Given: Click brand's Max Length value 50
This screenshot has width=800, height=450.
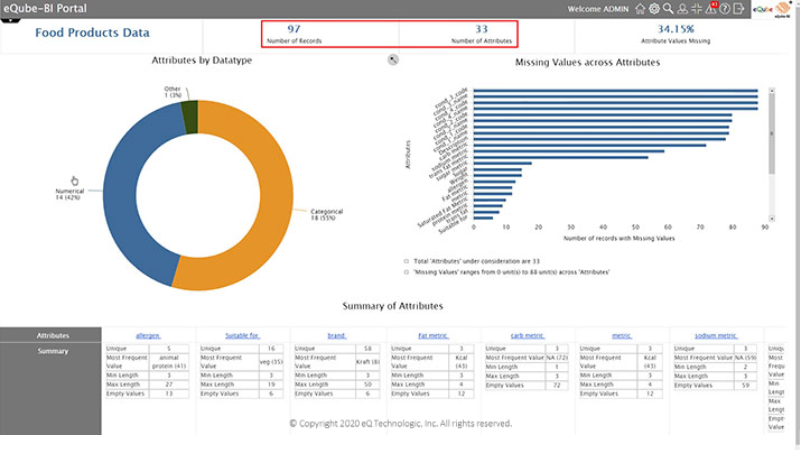Looking at the screenshot, I should pos(367,384).
